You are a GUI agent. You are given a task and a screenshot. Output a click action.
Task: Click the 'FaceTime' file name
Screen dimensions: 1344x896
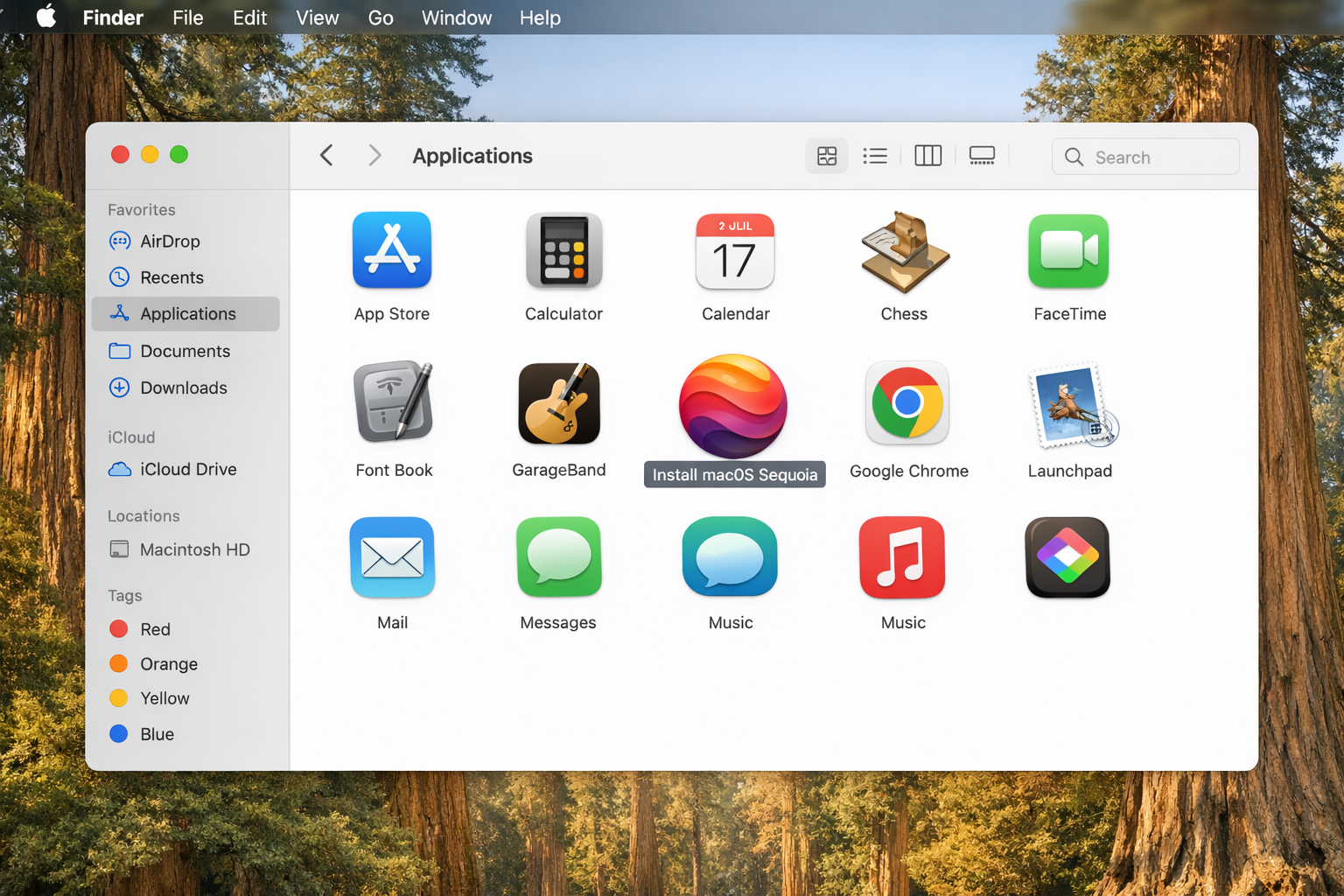(1070, 314)
